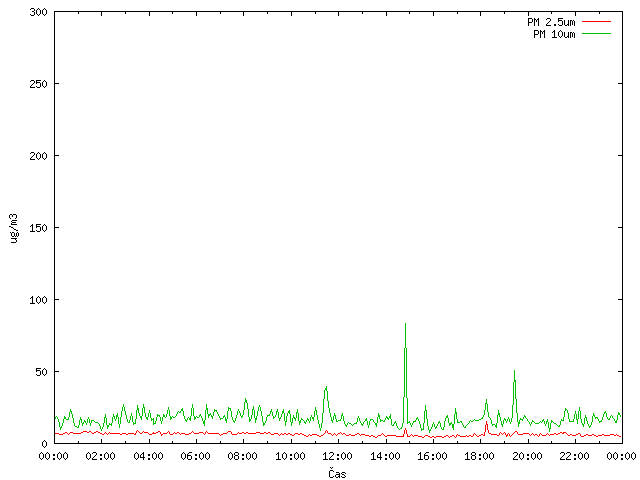Click the 08:00 time label
The width and height of the screenshot is (640, 480).
point(242,456)
